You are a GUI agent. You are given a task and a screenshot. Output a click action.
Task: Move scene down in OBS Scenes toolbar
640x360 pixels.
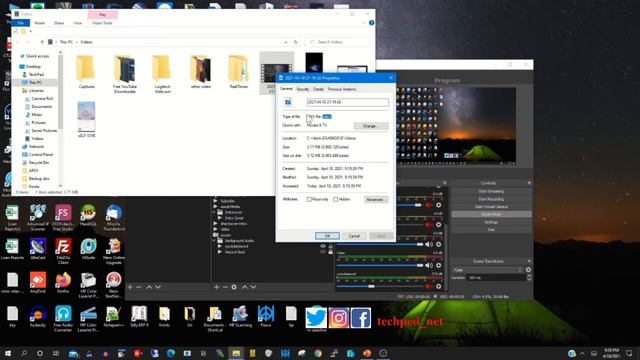pyautogui.click(x=158, y=287)
